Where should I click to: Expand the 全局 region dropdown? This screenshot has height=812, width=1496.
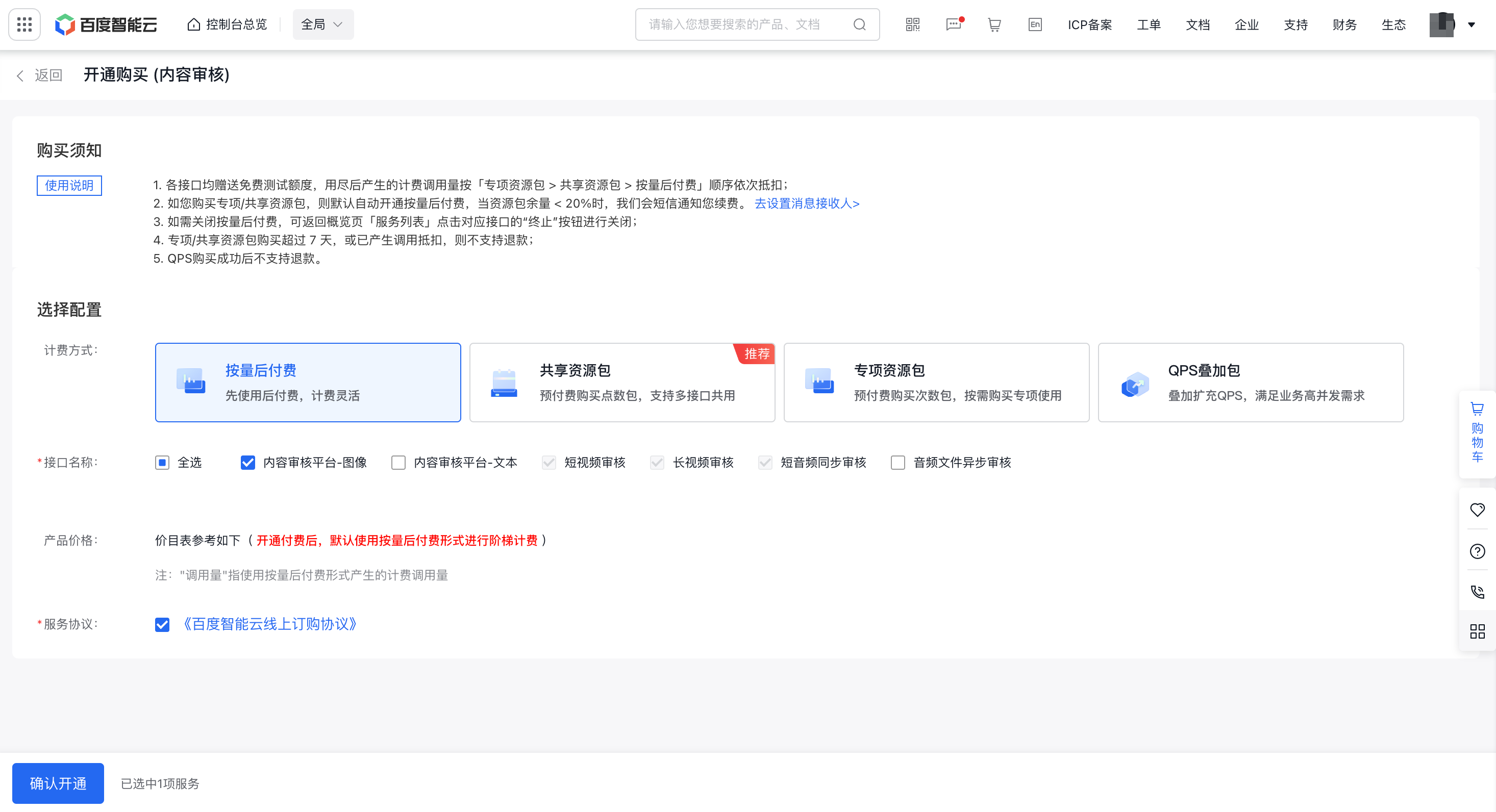pyautogui.click(x=323, y=24)
